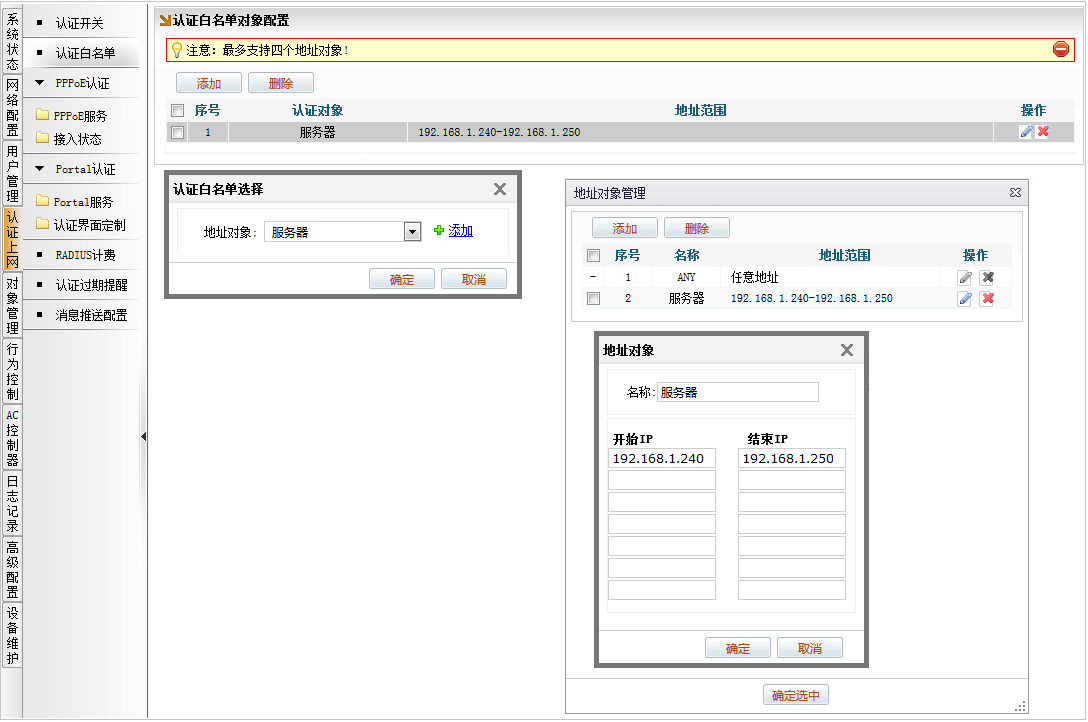Open the 地址对象 dropdown list
The height and width of the screenshot is (722, 1088).
411,232
